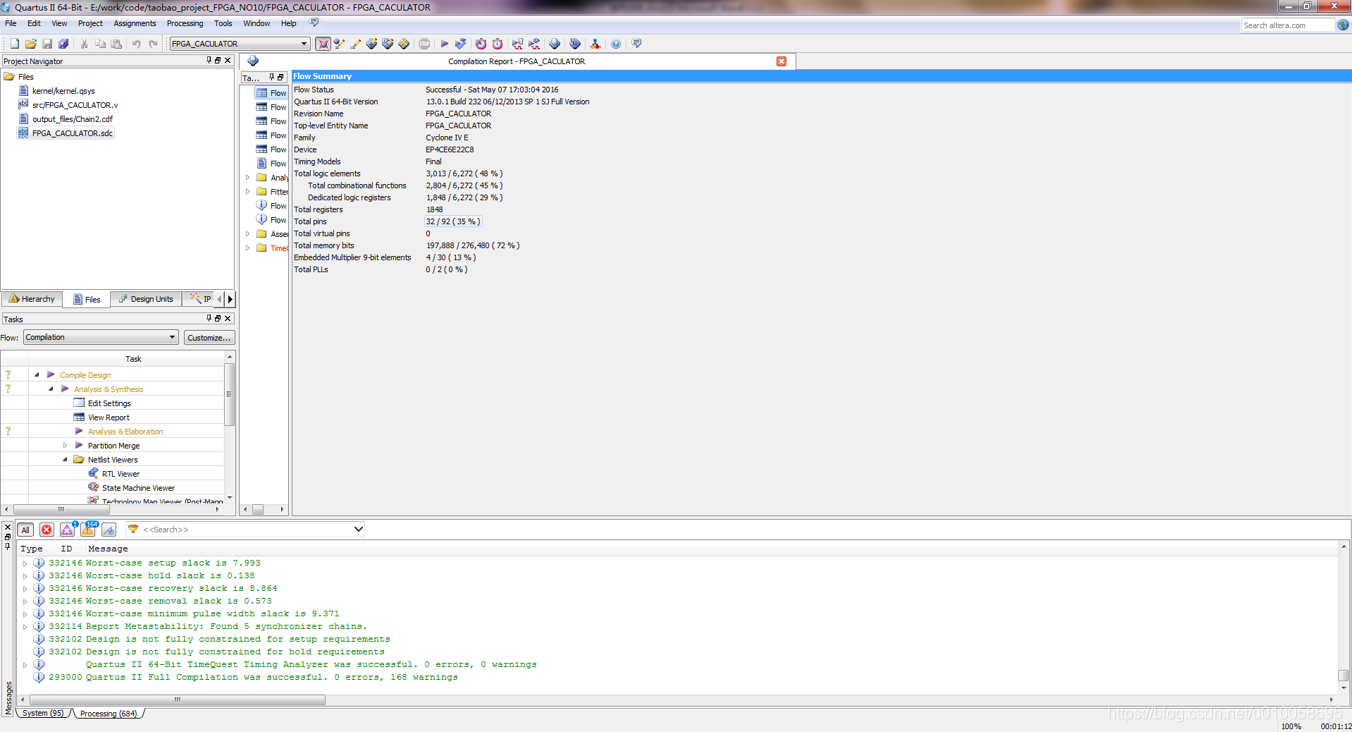Viewport: 1352px width, 732px height.
Task: Open State Machine Viewer task
Action: click(x=138, y=488)
